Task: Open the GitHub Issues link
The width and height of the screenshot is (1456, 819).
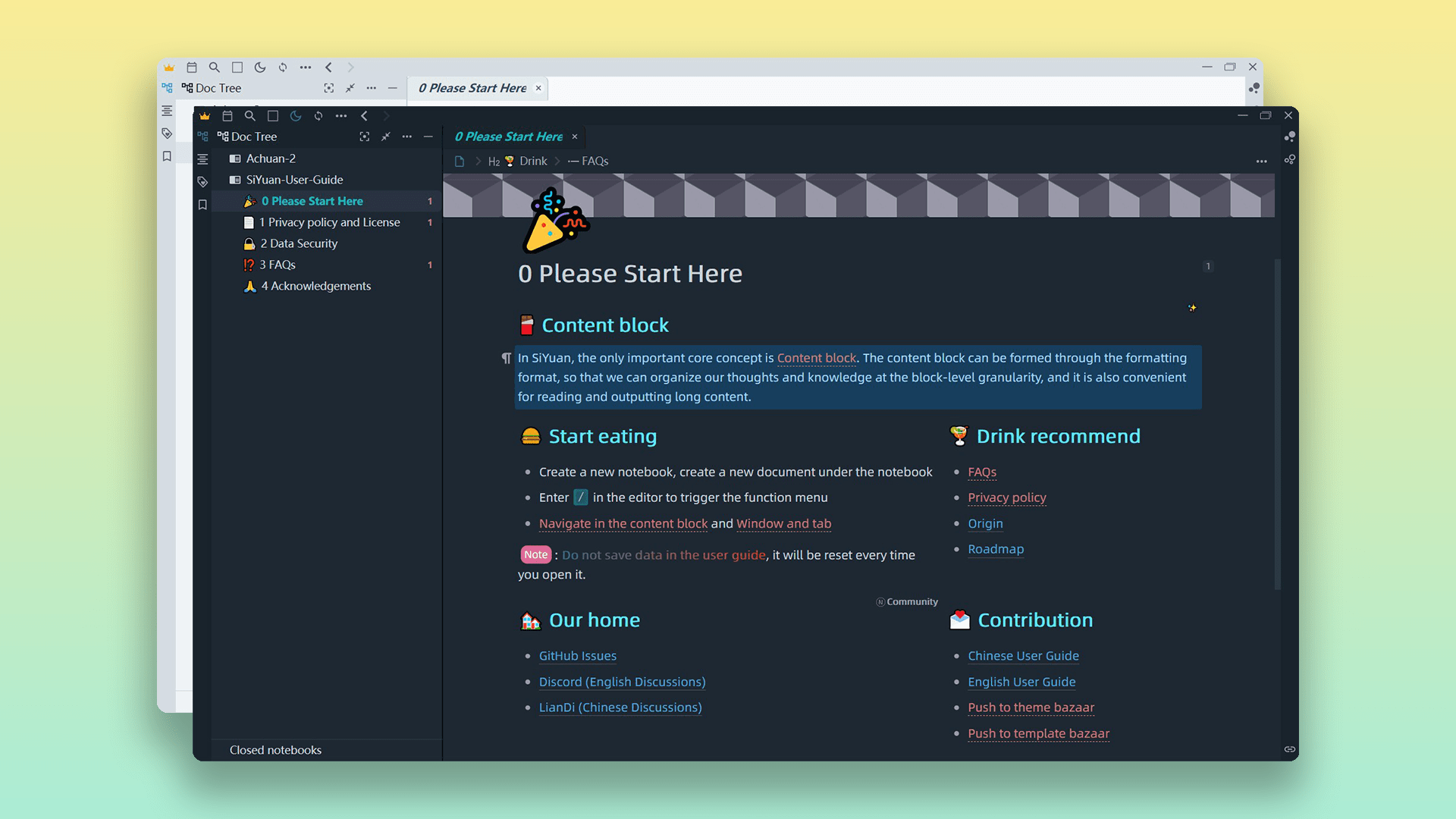Action: 577,656
